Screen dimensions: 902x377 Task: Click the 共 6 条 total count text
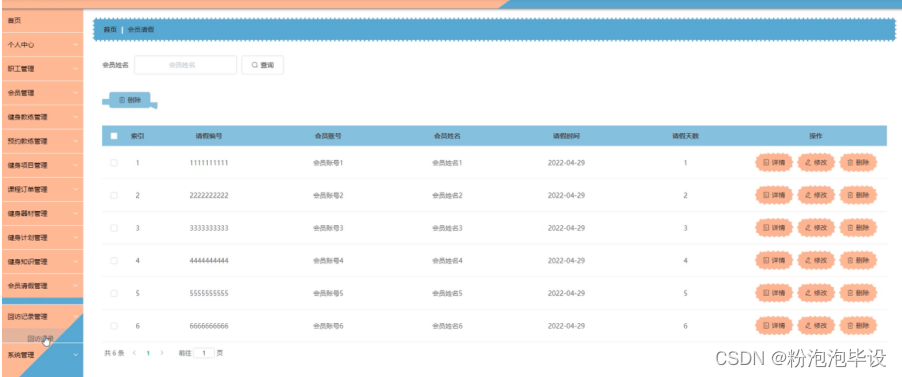click(114, 353)
